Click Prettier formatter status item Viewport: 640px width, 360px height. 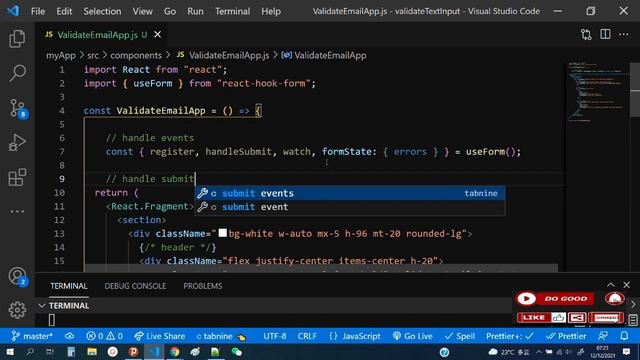tap(566, 336)
